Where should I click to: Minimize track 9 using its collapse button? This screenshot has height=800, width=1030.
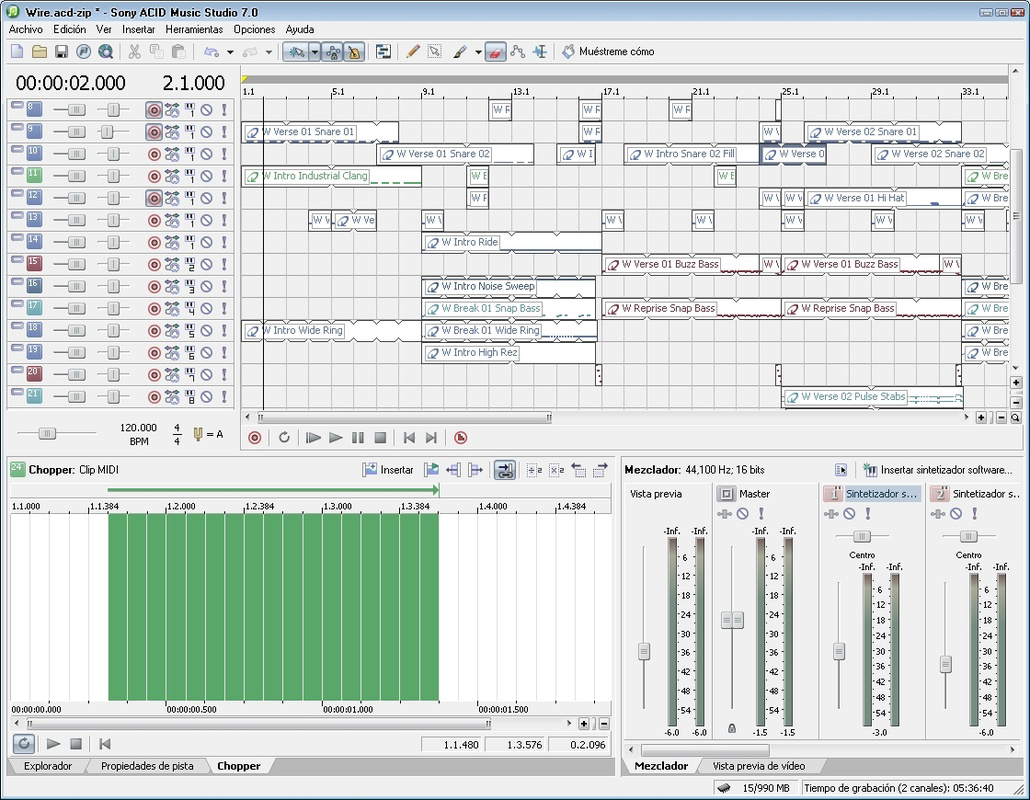point(17,127)
